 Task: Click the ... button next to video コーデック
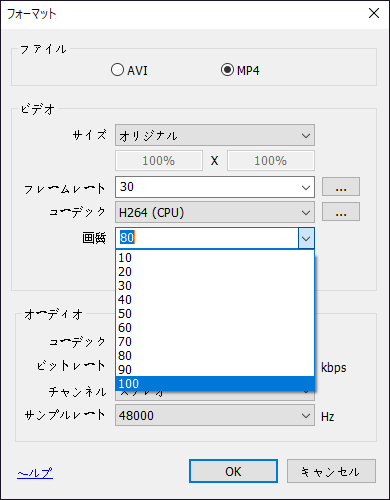pyautogui.click(x=341, y=212)
